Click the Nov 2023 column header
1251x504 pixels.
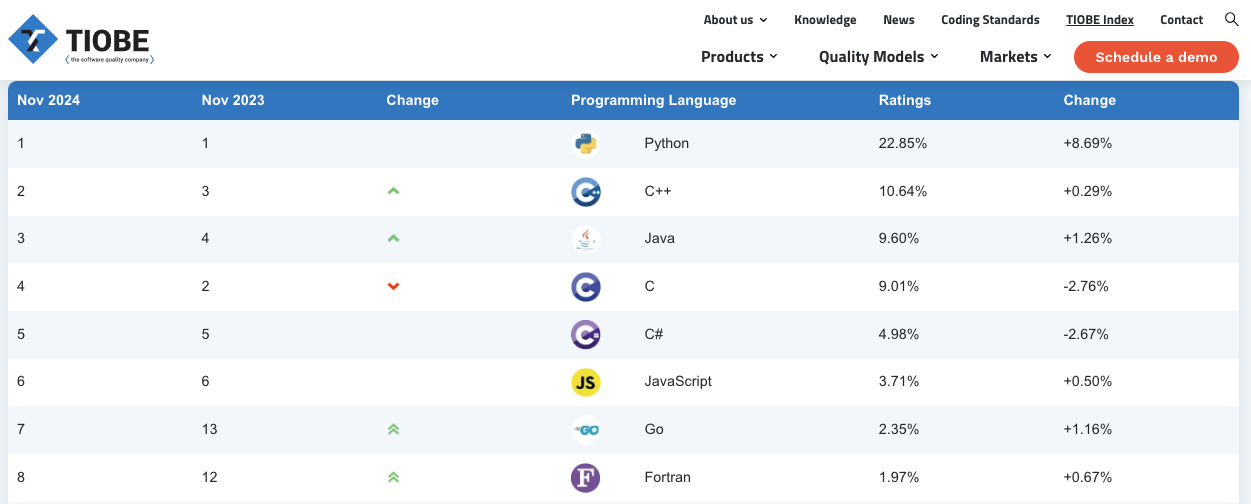[233, 100]
